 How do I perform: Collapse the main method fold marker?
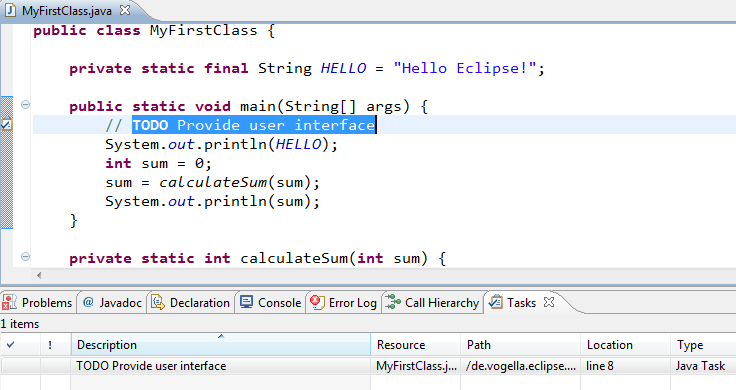[x=26, y=105]
